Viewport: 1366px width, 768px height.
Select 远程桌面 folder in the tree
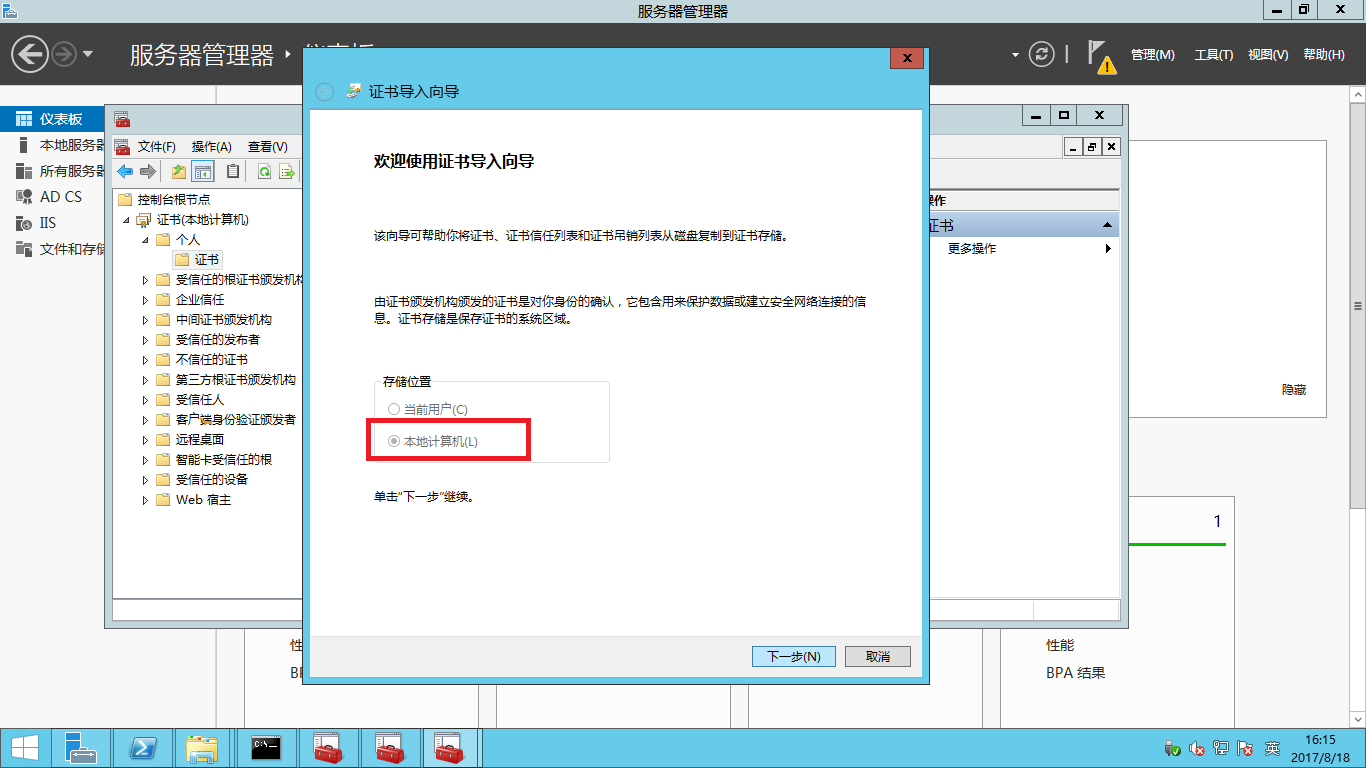[199, 440]
